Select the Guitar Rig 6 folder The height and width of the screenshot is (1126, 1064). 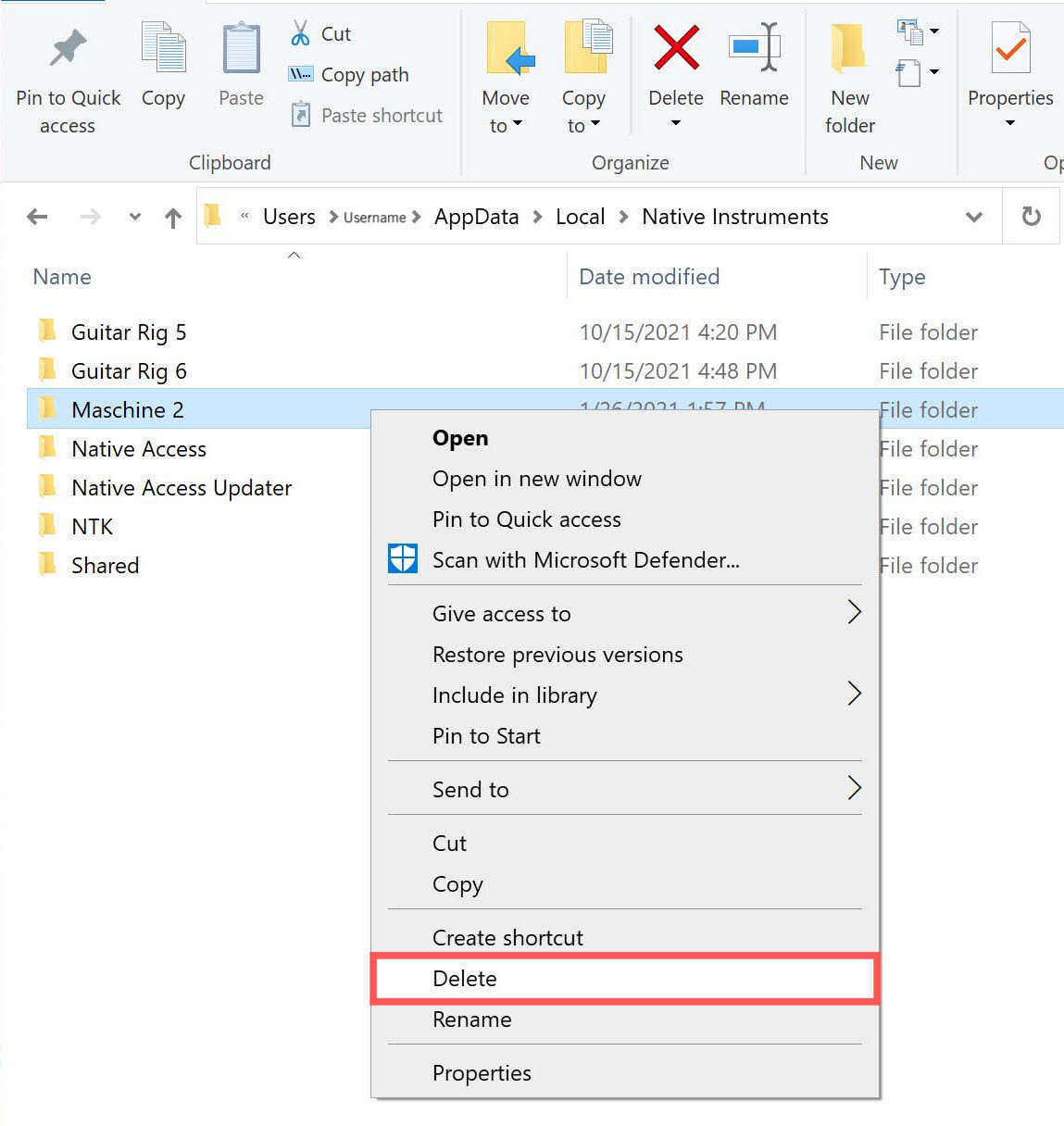click(129, 371)
